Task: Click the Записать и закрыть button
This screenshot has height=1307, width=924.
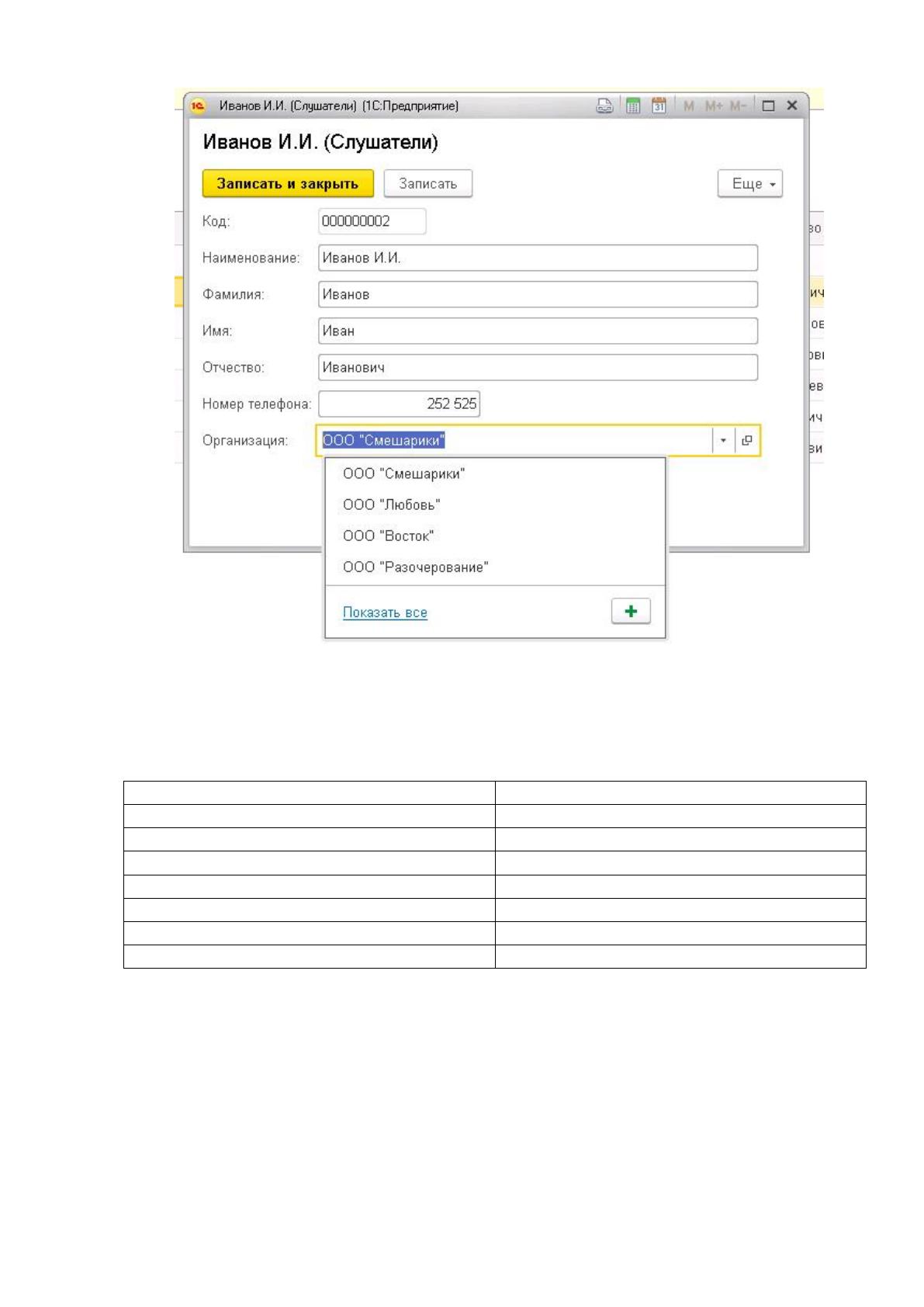Action: tap(288, 184)
